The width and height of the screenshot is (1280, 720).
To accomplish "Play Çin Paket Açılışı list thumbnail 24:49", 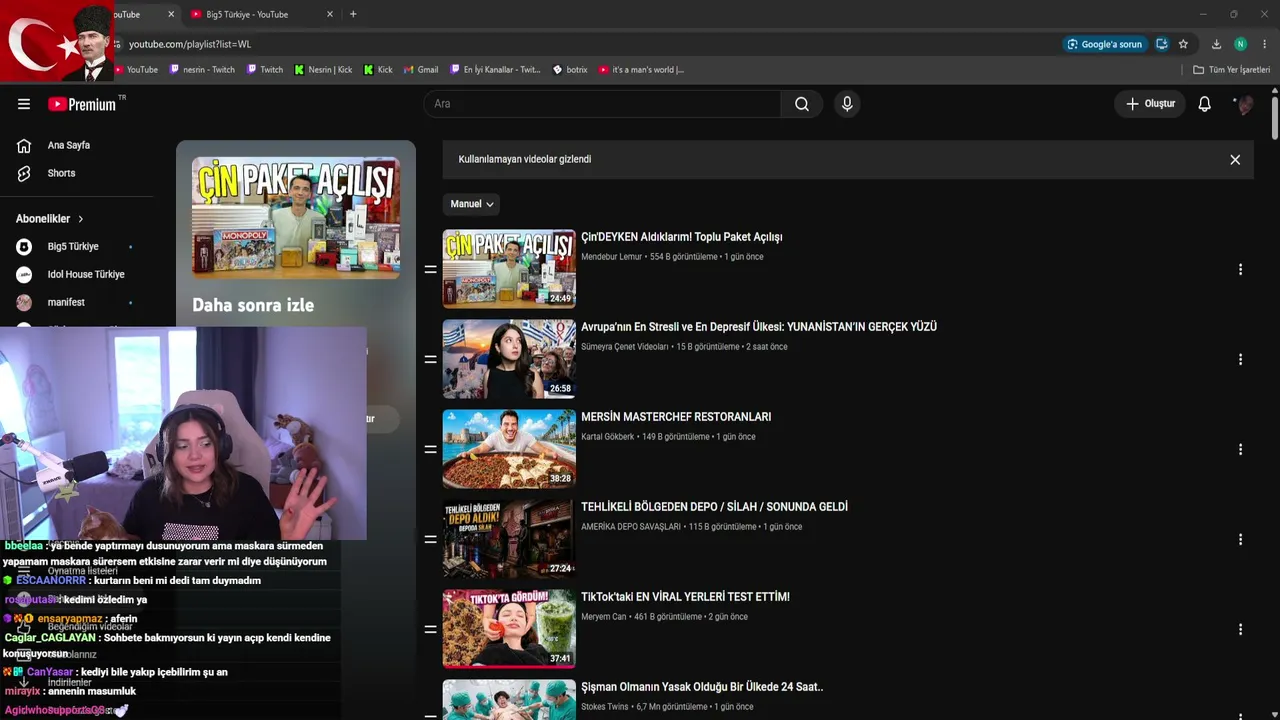I will (509, 269).
